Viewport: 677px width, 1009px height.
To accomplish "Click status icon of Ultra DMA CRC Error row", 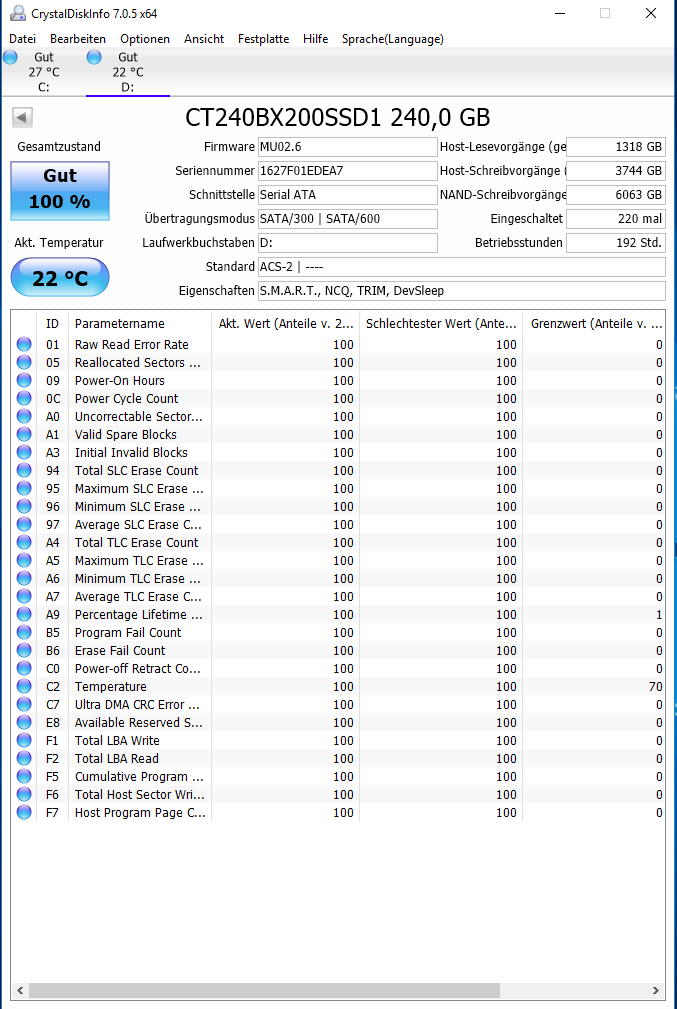I will [x=24, y=705].
